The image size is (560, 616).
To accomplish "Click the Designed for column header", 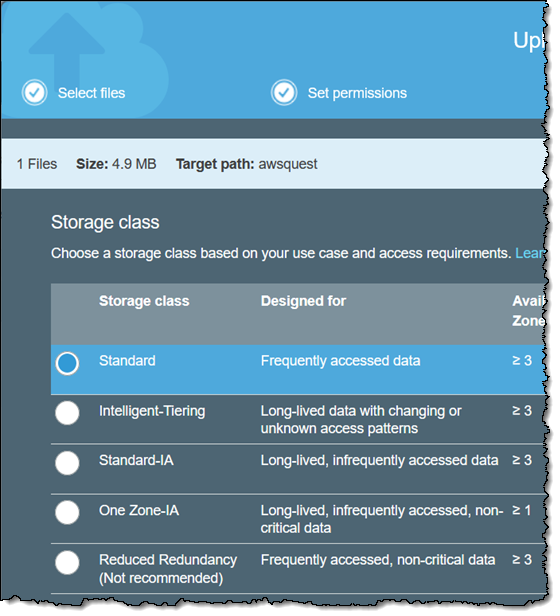I will click(x=303, y=301).
